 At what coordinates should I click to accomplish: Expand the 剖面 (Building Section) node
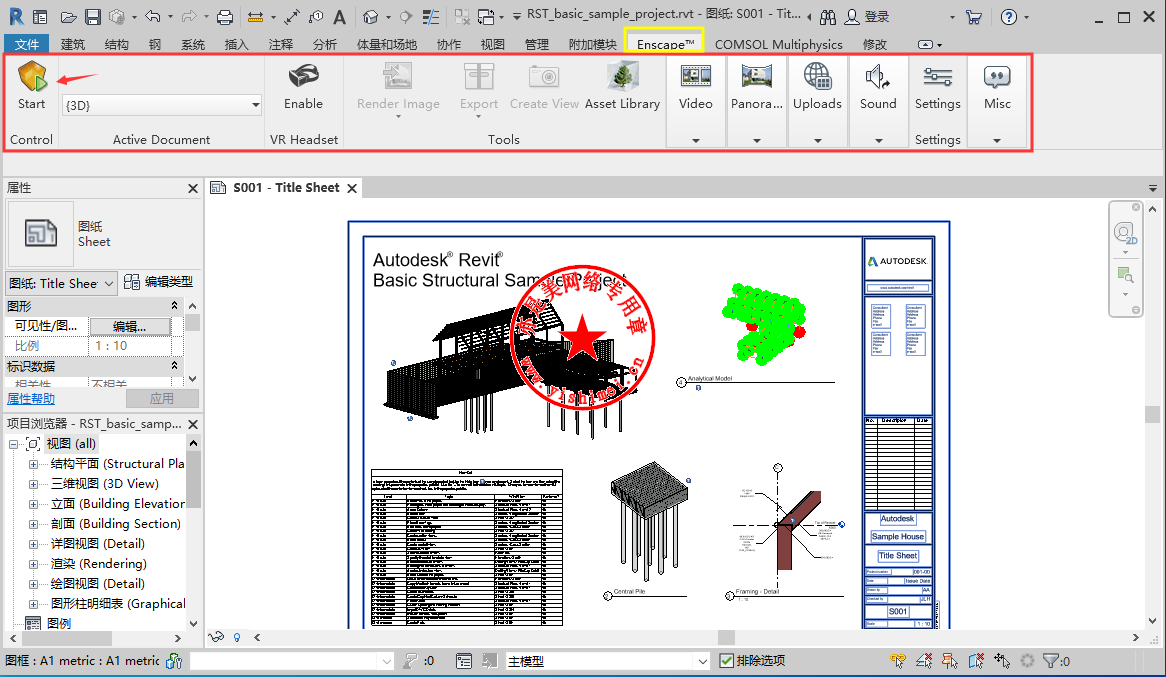pyautogui.click(x=33, y=524)
